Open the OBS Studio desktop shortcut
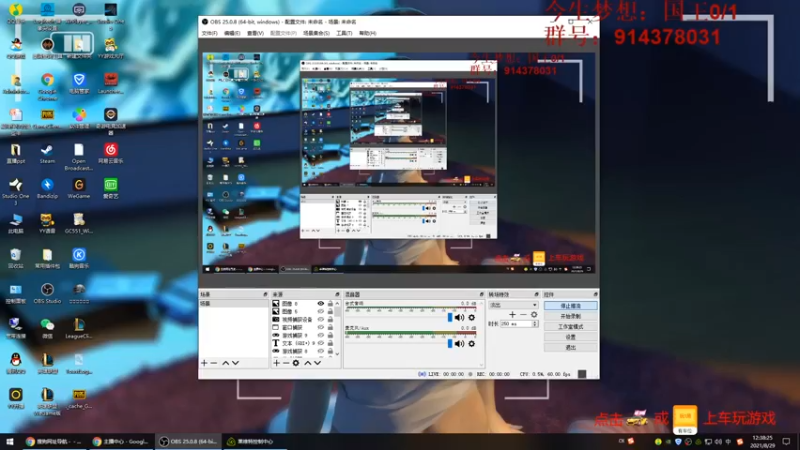This screenshot has height=450, width=800. coord(47,294)
